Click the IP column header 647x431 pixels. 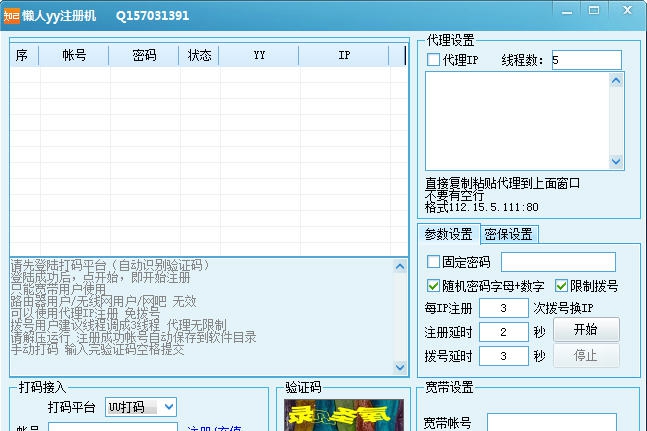[x=344, y=55]
